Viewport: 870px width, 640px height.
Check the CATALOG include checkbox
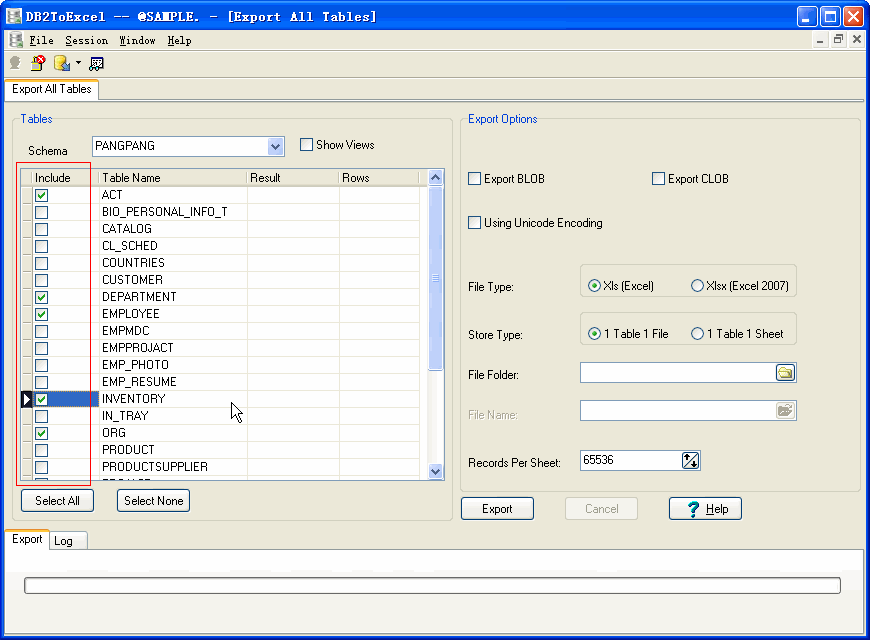pyautogui.click(x=42, y=229)
